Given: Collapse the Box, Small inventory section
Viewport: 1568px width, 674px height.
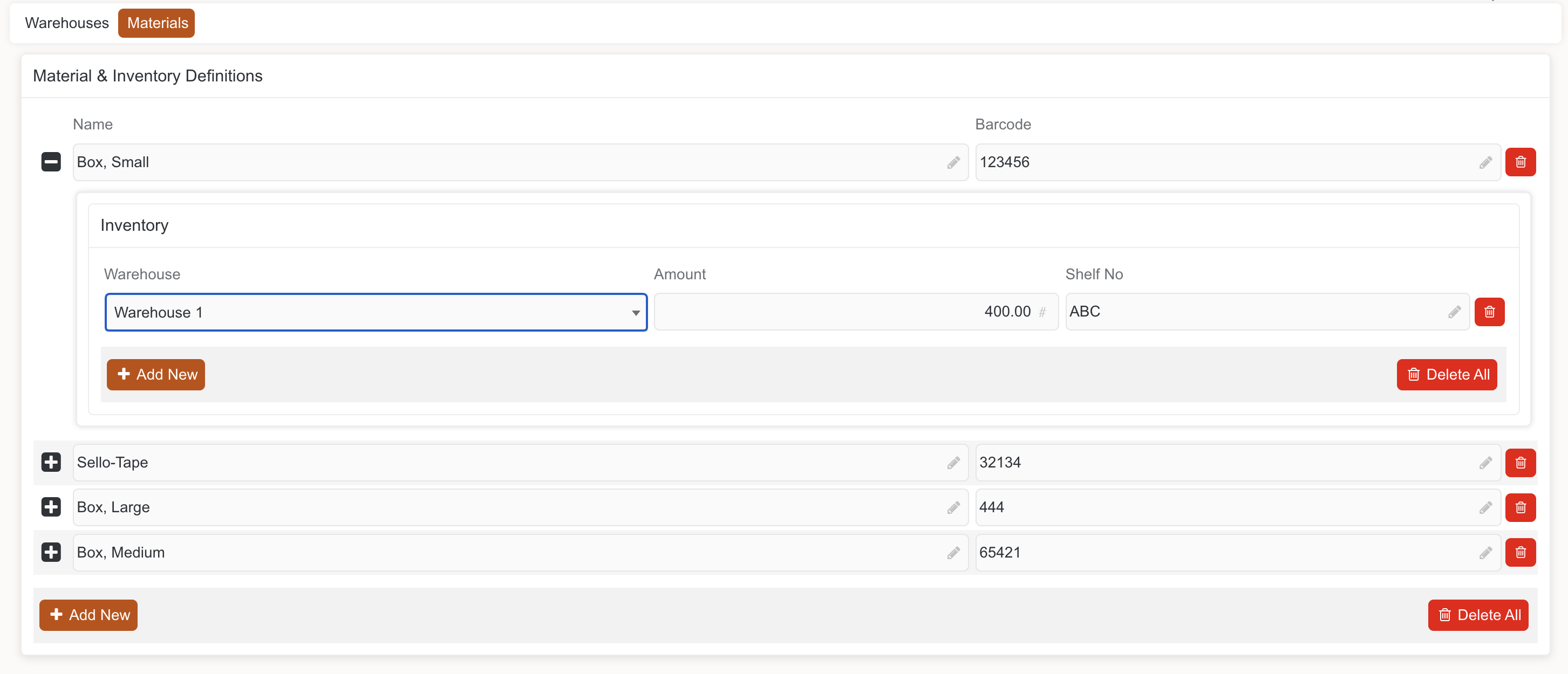Looking at the screenshot, I should point(51,162).
